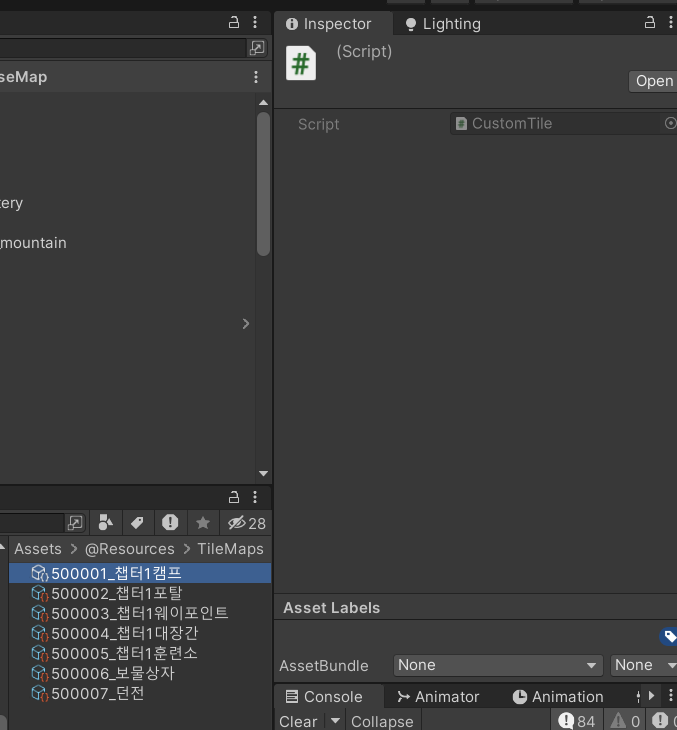Click the Hierarchy scroll down arrow
677x730 pixels.
pyautogui.click(x=263, y=473)
